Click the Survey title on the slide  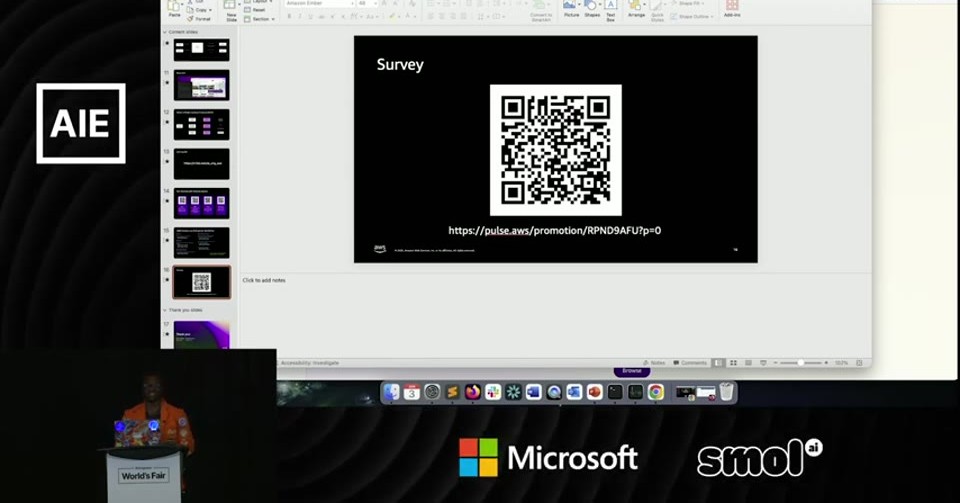click(x=400, y=65)
